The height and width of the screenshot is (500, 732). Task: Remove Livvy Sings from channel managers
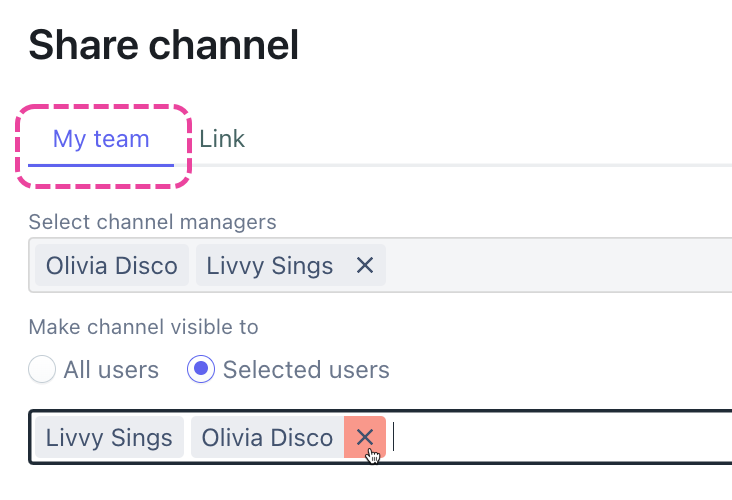pos(365,265)
